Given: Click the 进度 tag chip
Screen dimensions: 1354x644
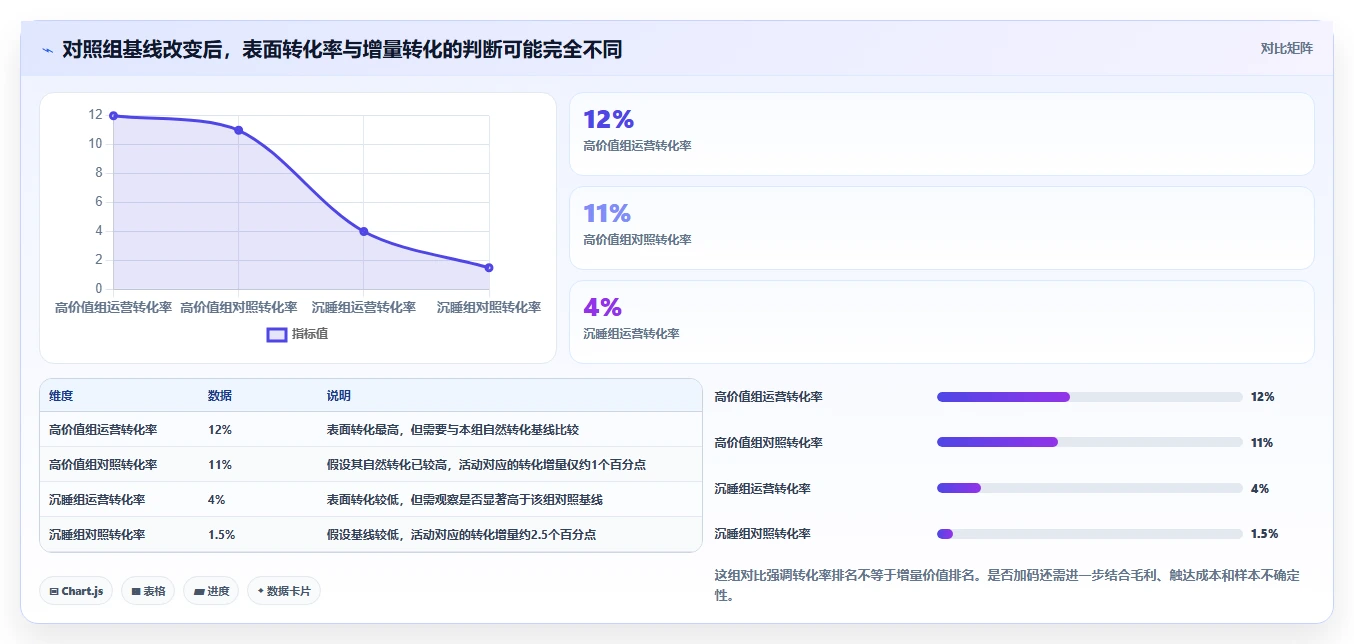Looking at the screenshot, I should tap(211, 591).
